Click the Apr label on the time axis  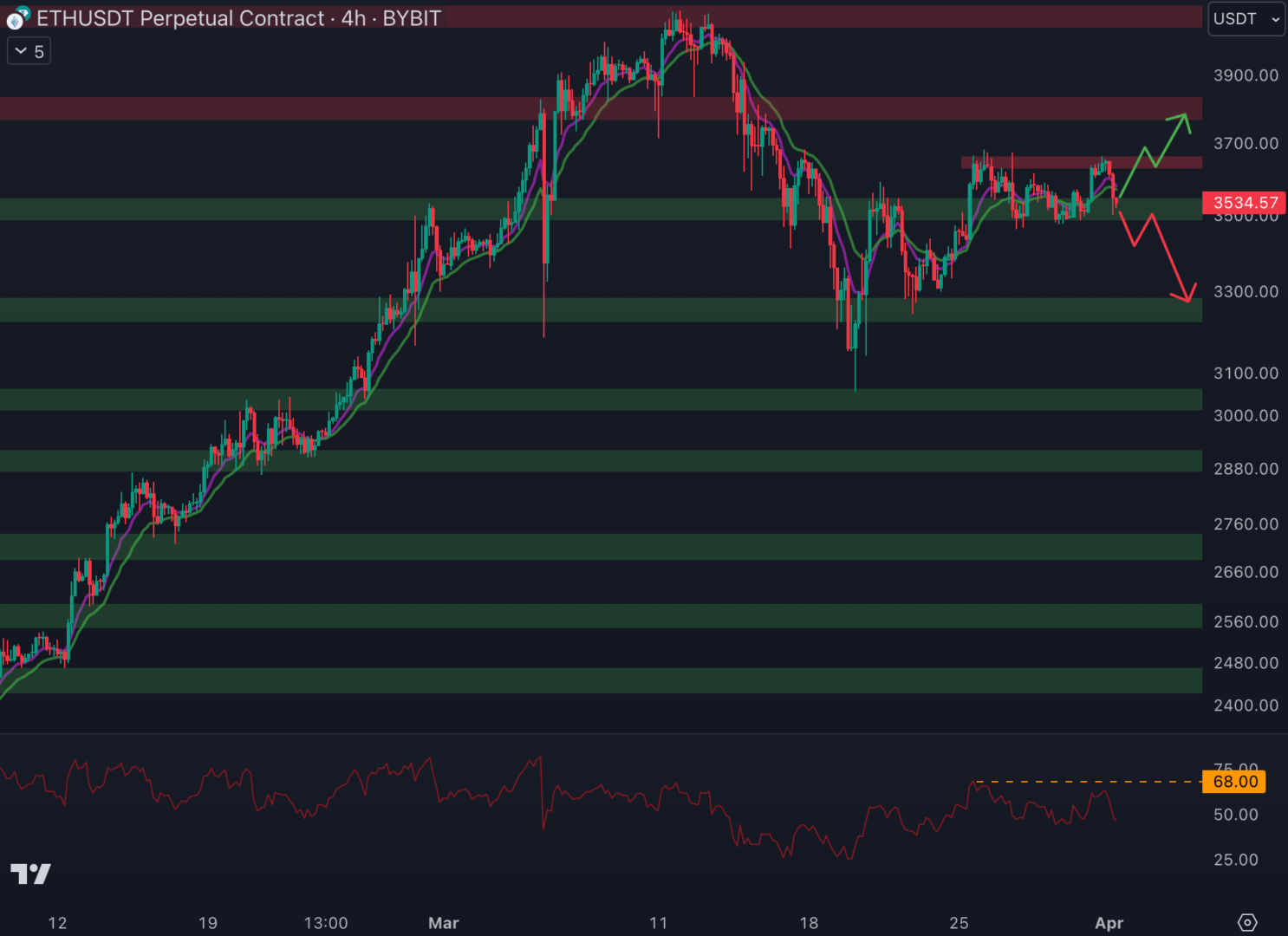click(x=1109, y=923)
